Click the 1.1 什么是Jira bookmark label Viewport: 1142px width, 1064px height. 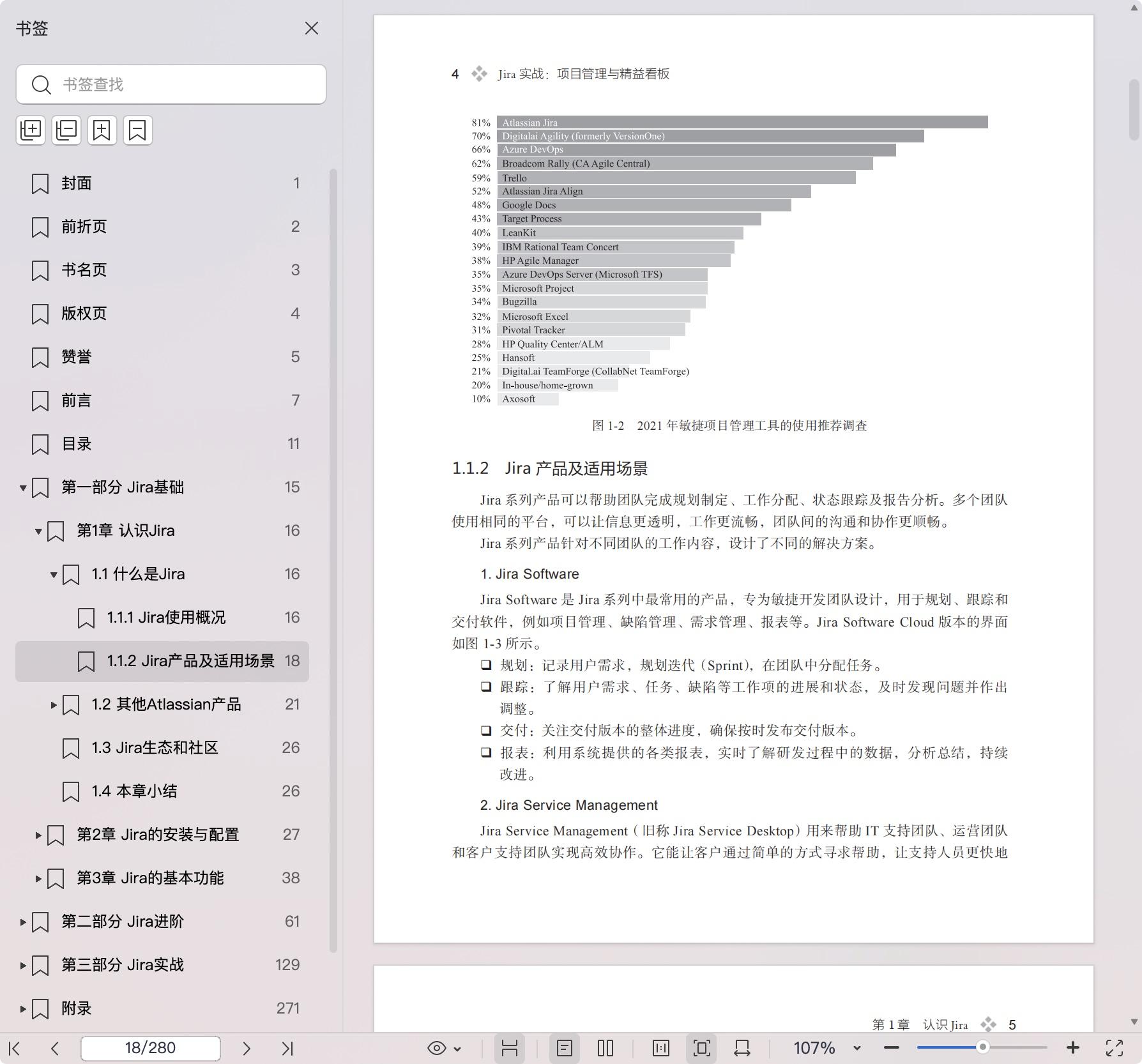(x=138, y=574)
